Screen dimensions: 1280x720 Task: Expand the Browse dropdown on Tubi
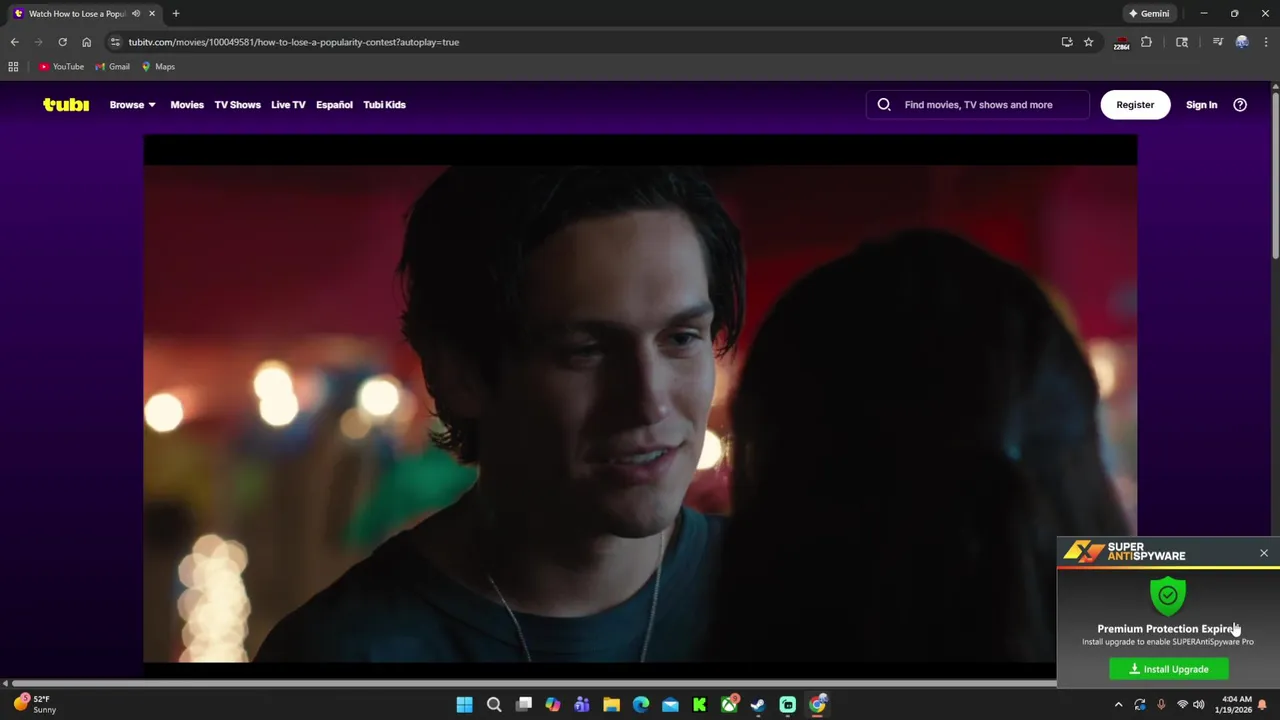pos(132,104)
